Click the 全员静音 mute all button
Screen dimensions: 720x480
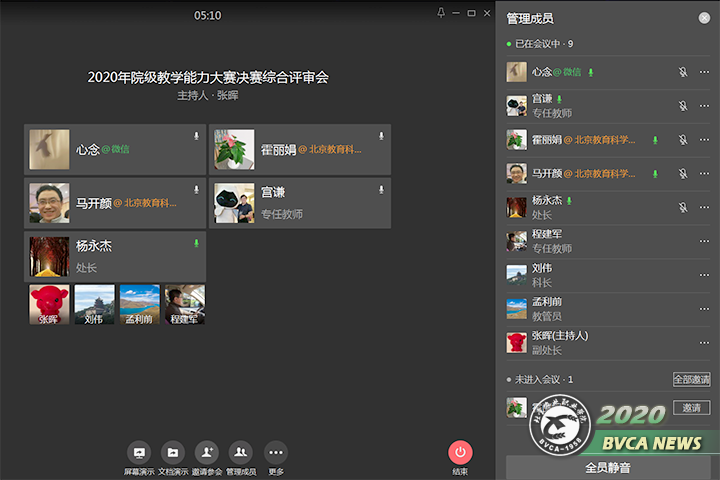tap(608, 467)
